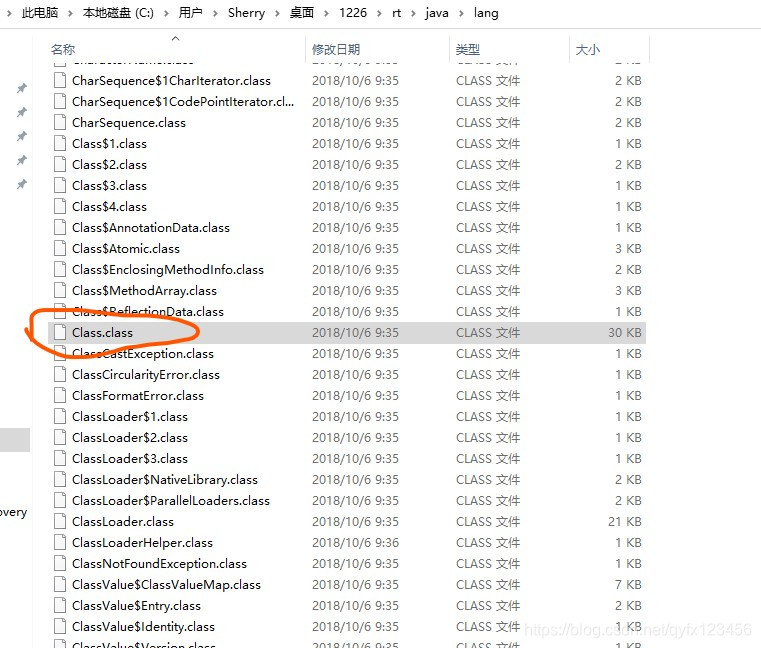Expand the breadcrumb arrow after 桌面
The height and width of the screenshot is (648, 761).
[327, 13]
